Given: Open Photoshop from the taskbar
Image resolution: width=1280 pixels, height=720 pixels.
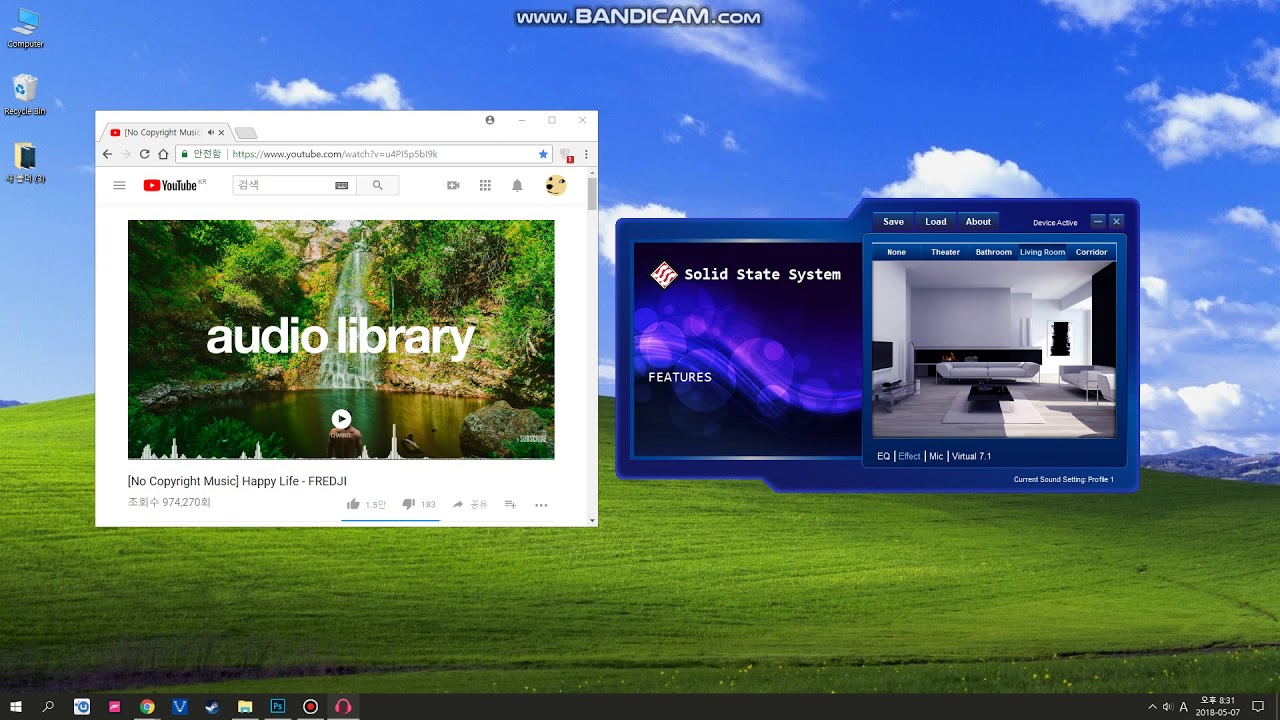Looking at the screenshot, I should [x=277, y=706].
